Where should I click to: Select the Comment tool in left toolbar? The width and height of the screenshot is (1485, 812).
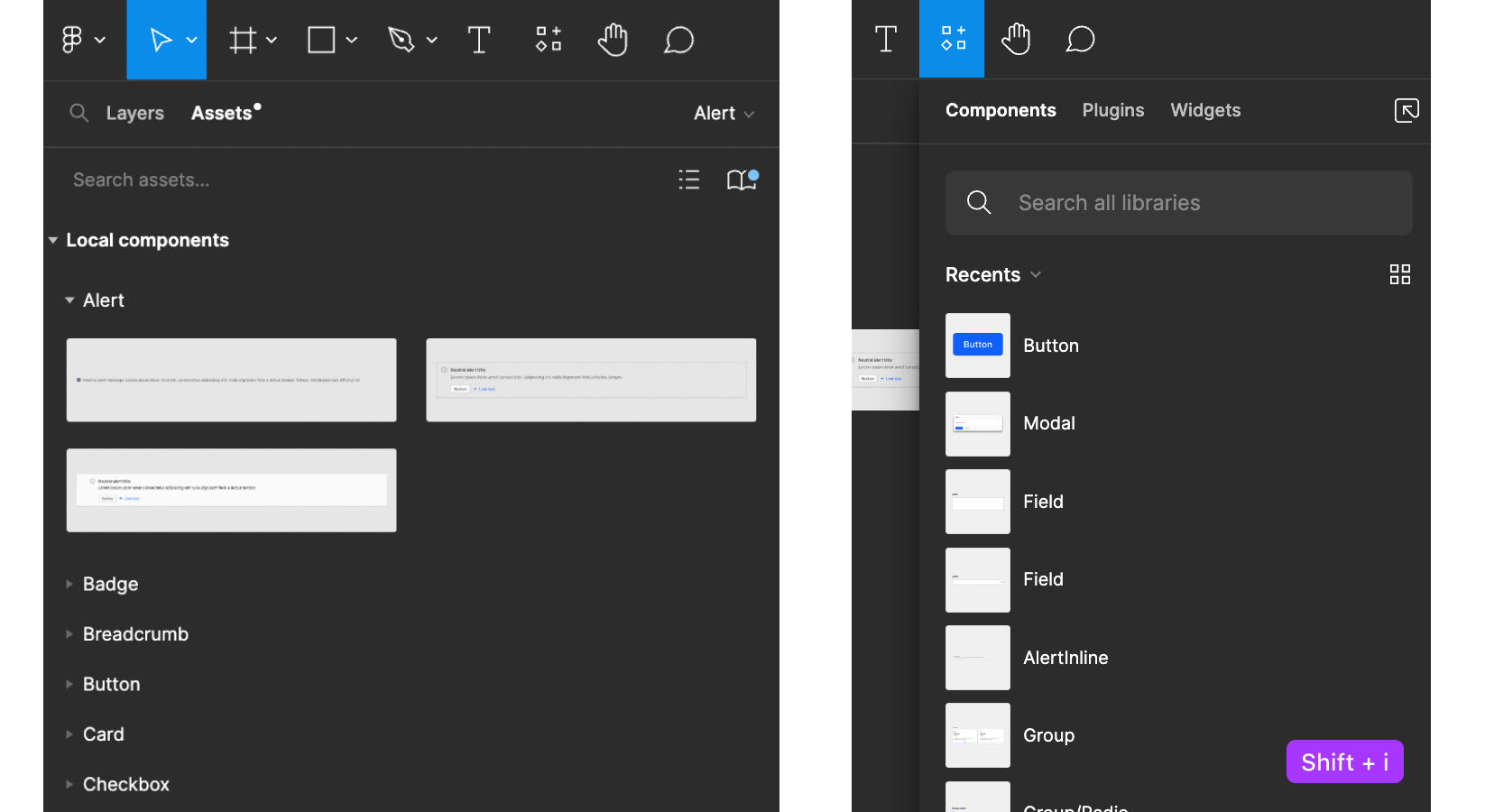click(678, 40)
